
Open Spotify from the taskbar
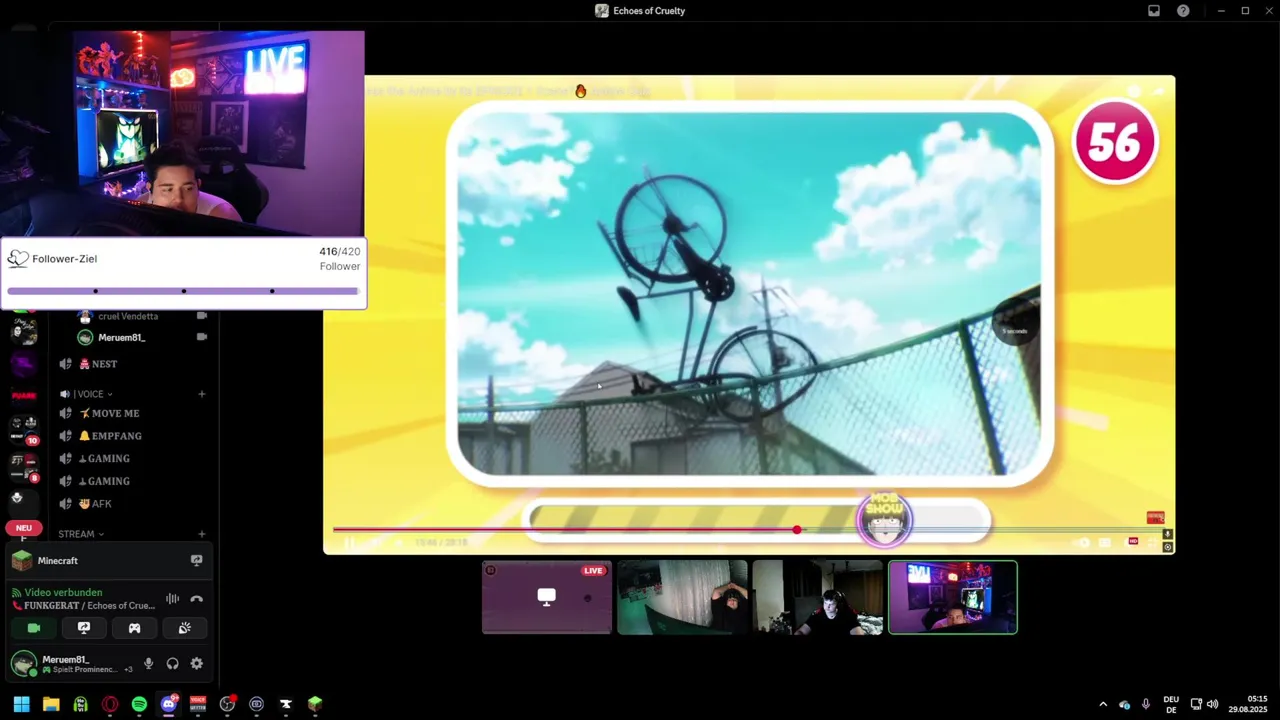[139, 704]
